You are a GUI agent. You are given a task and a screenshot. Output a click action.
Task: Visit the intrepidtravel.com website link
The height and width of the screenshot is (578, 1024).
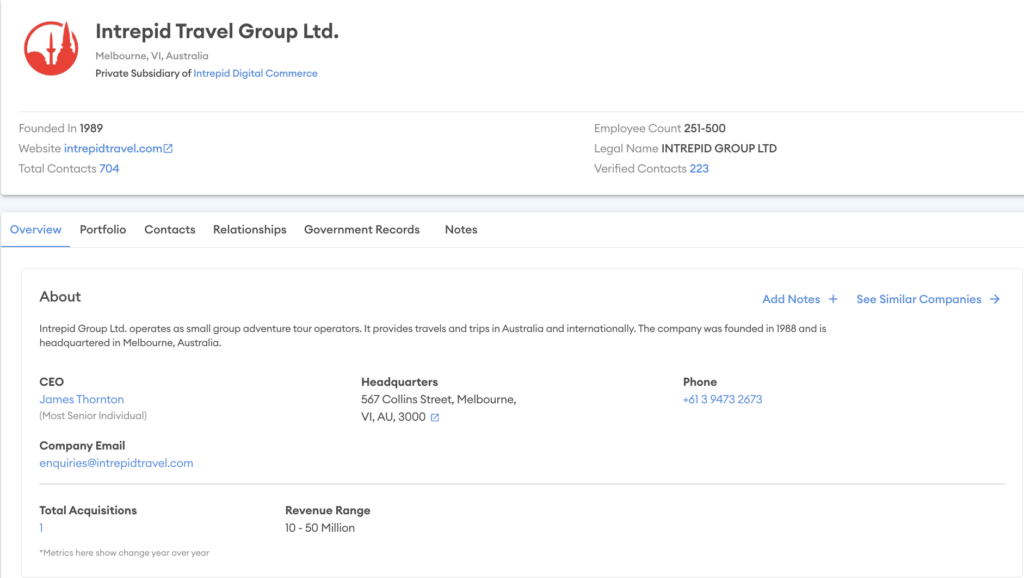113,148
